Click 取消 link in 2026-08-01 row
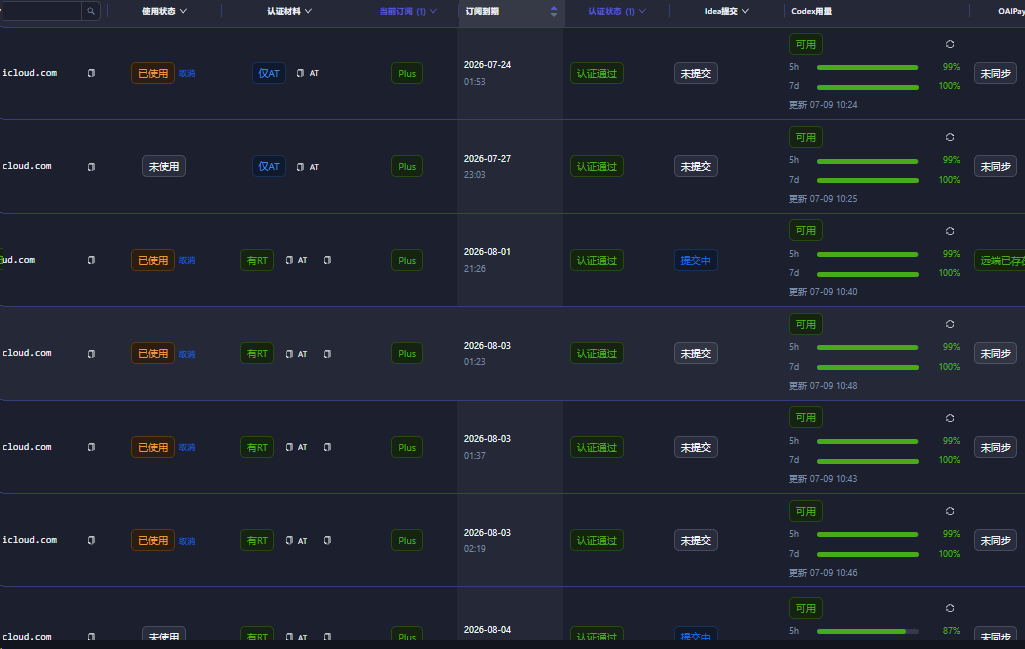 point(187,260)
